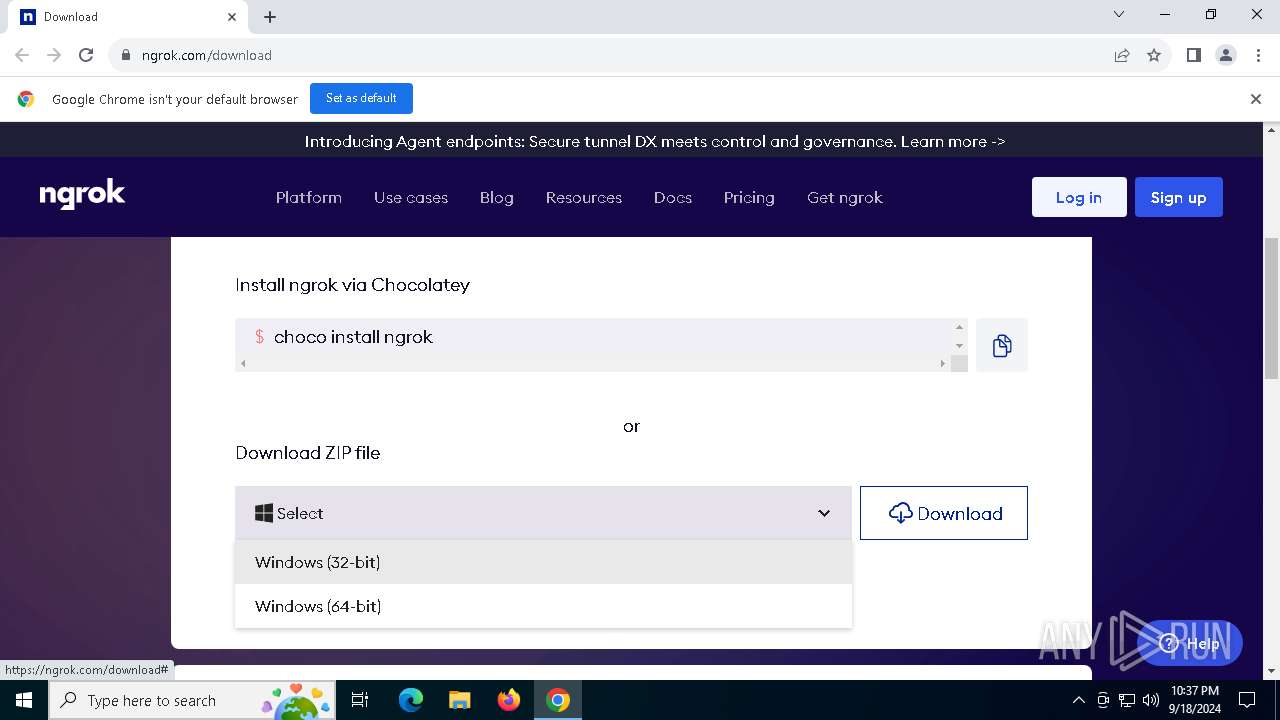The width and height of the screenshot is (1280, 720).
Task: Click the address bar URL
Action: (207, 55)
